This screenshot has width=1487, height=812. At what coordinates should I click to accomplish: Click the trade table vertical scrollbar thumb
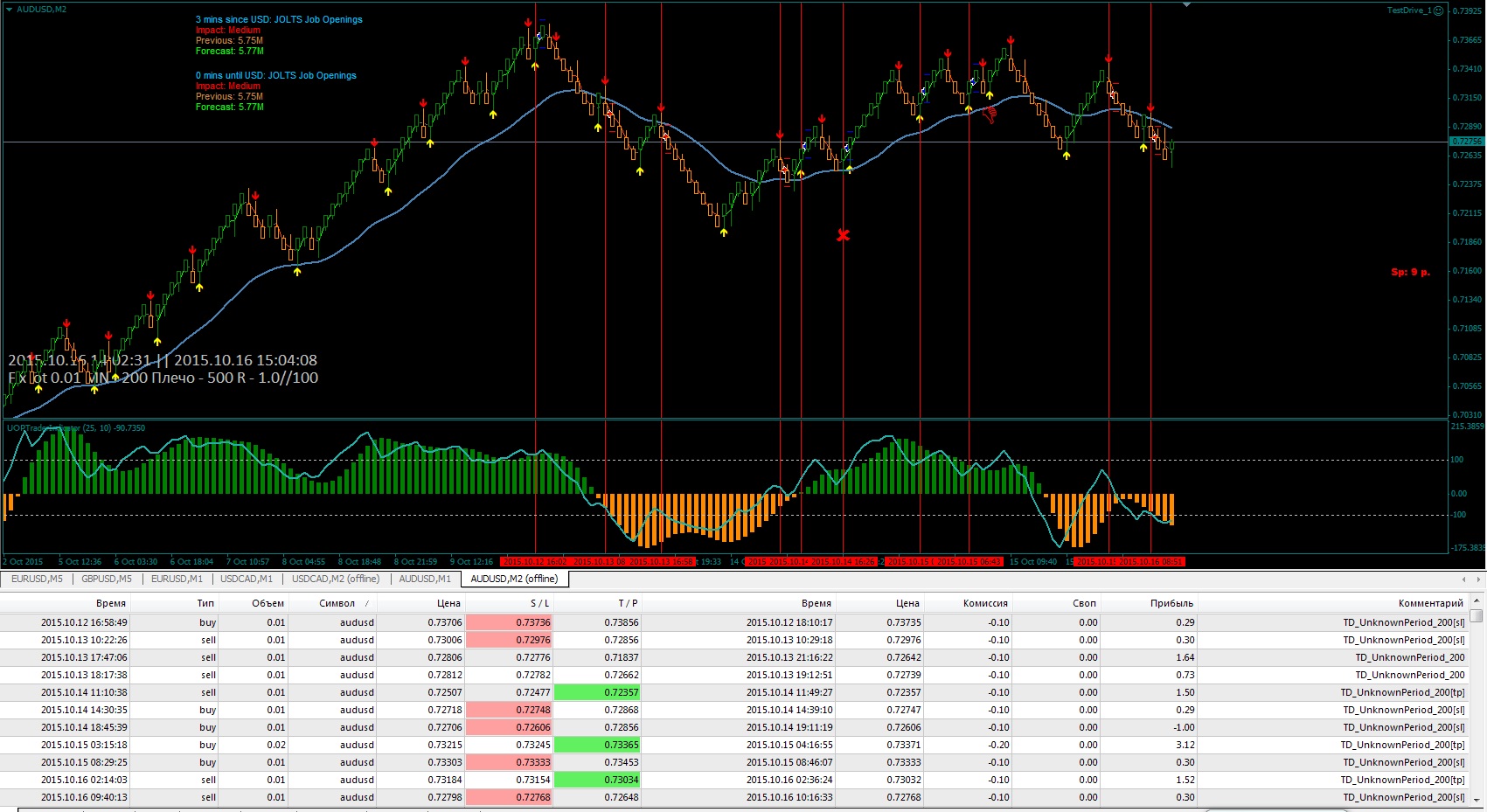[1477, 616]
